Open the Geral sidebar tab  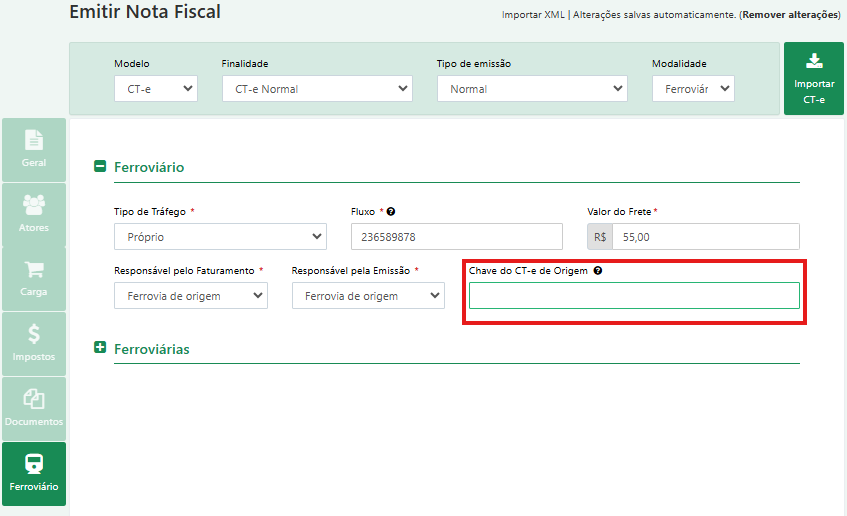click(x=34, y=150)
